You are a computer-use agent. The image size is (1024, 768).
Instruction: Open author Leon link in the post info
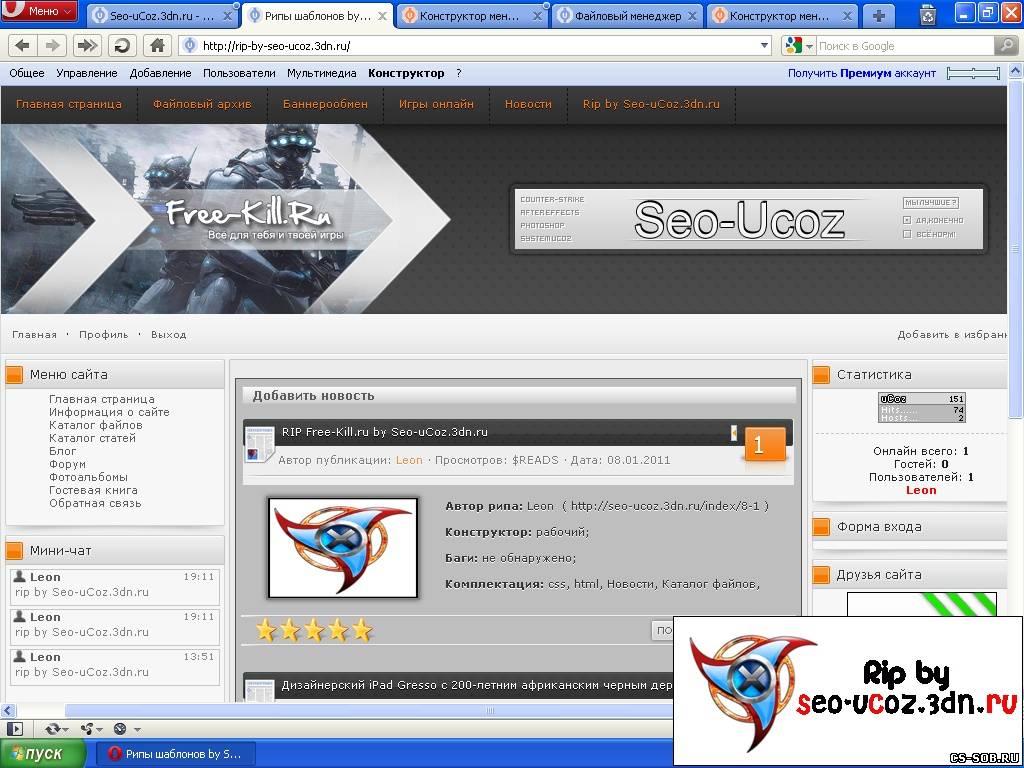click(409, 460)
